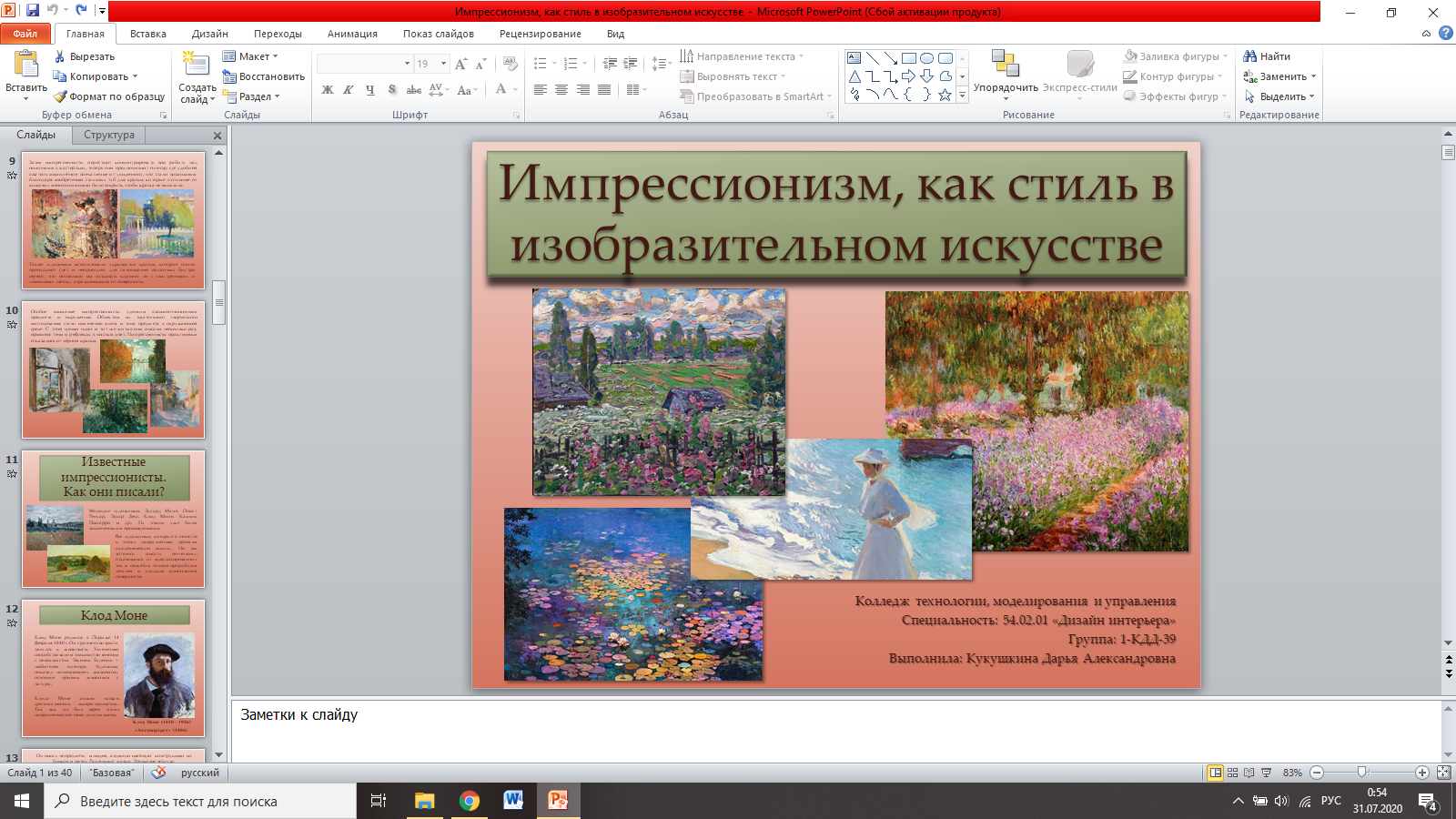Expand the Layout (Макет) dropdown
This screenshot has height=819, width=1456.
coord(250,56)
